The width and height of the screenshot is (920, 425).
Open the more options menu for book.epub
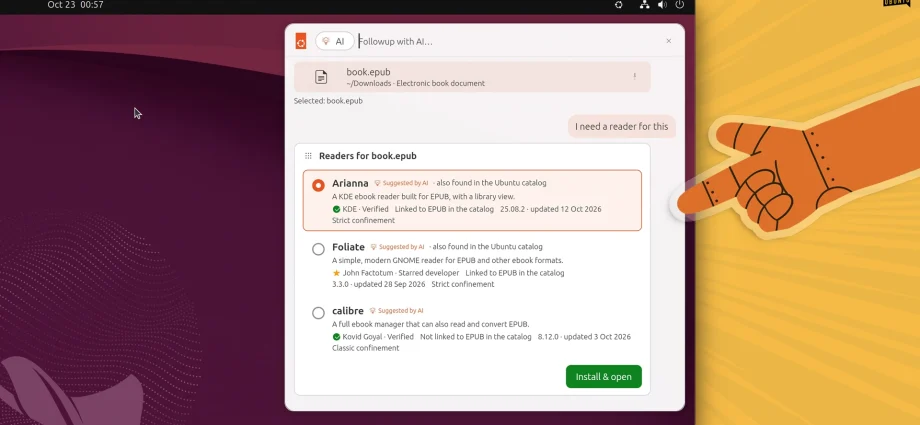click(x=634, y=76)
